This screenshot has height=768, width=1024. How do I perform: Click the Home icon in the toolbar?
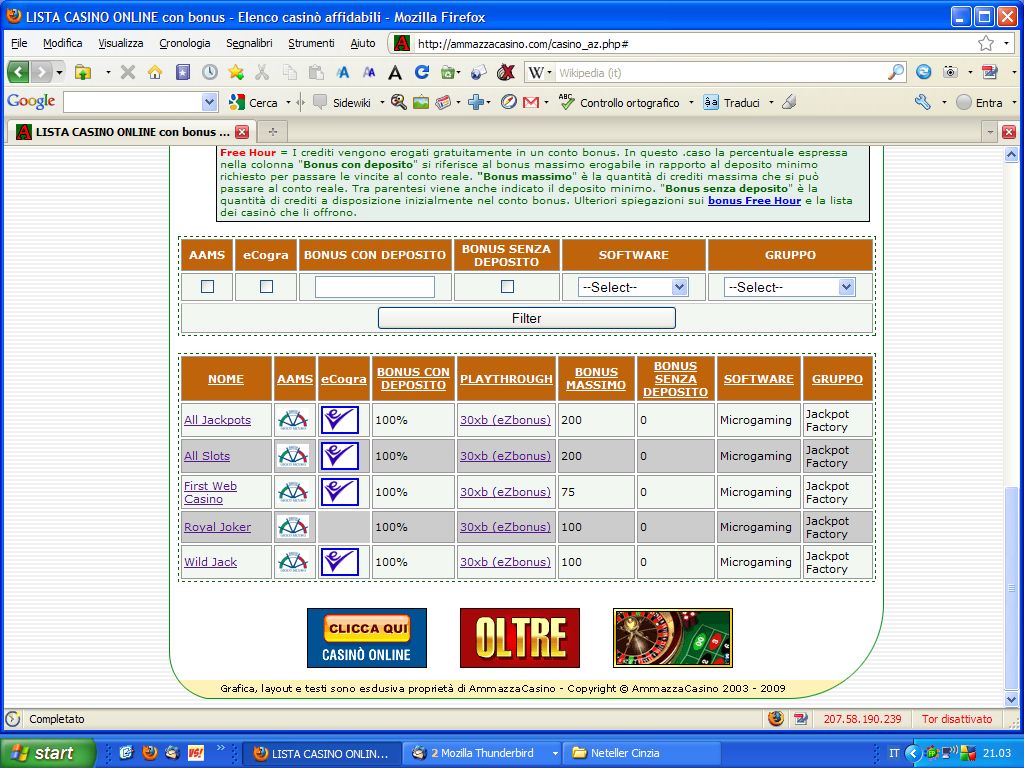point(155,72)
